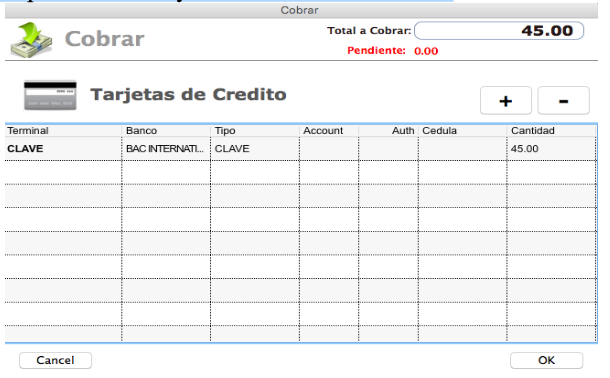Cancel the Cobrar dialog
The image size is (610, 378).
(55, 360)
